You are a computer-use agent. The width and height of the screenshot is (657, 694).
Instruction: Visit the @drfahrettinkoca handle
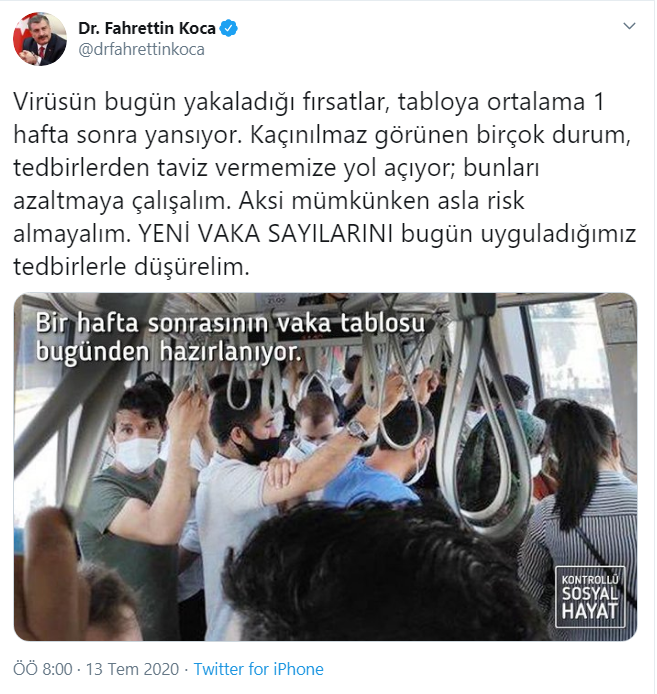point(141,50)
